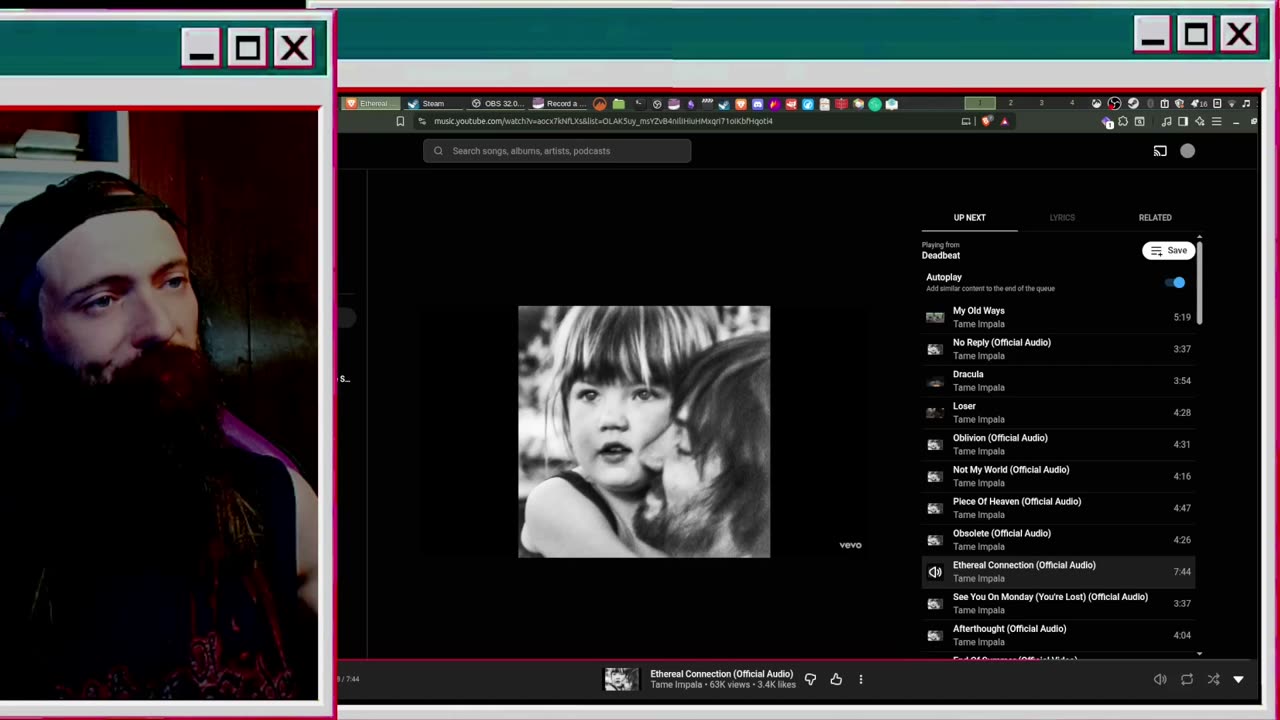Mute the player volume
The width and height of the screenshot is (1280, 720).
click(x=1160, y=680)
